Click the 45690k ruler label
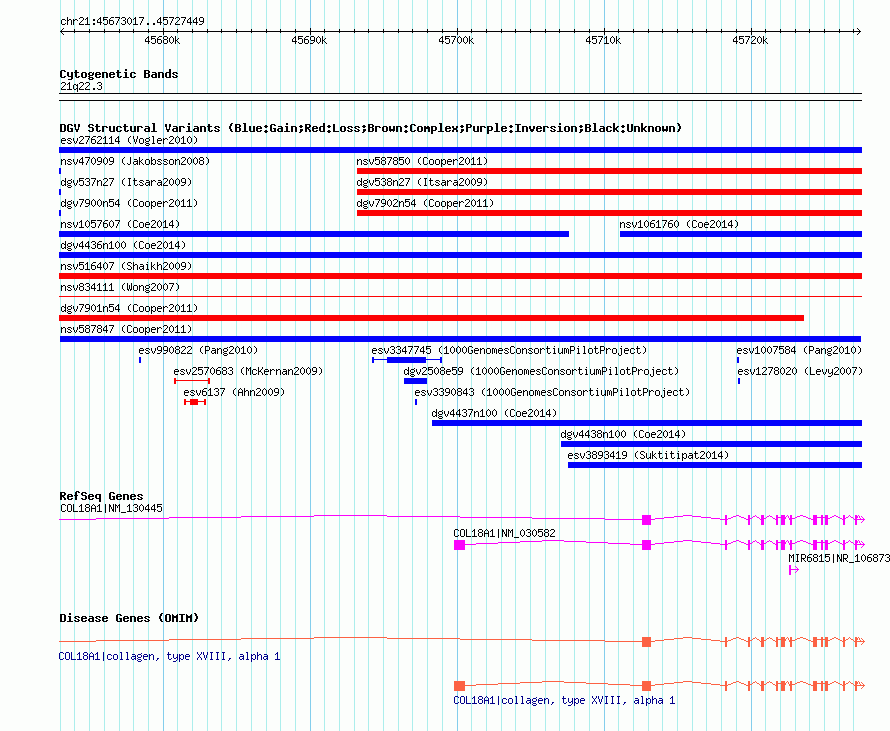 [x=309, y=40]
